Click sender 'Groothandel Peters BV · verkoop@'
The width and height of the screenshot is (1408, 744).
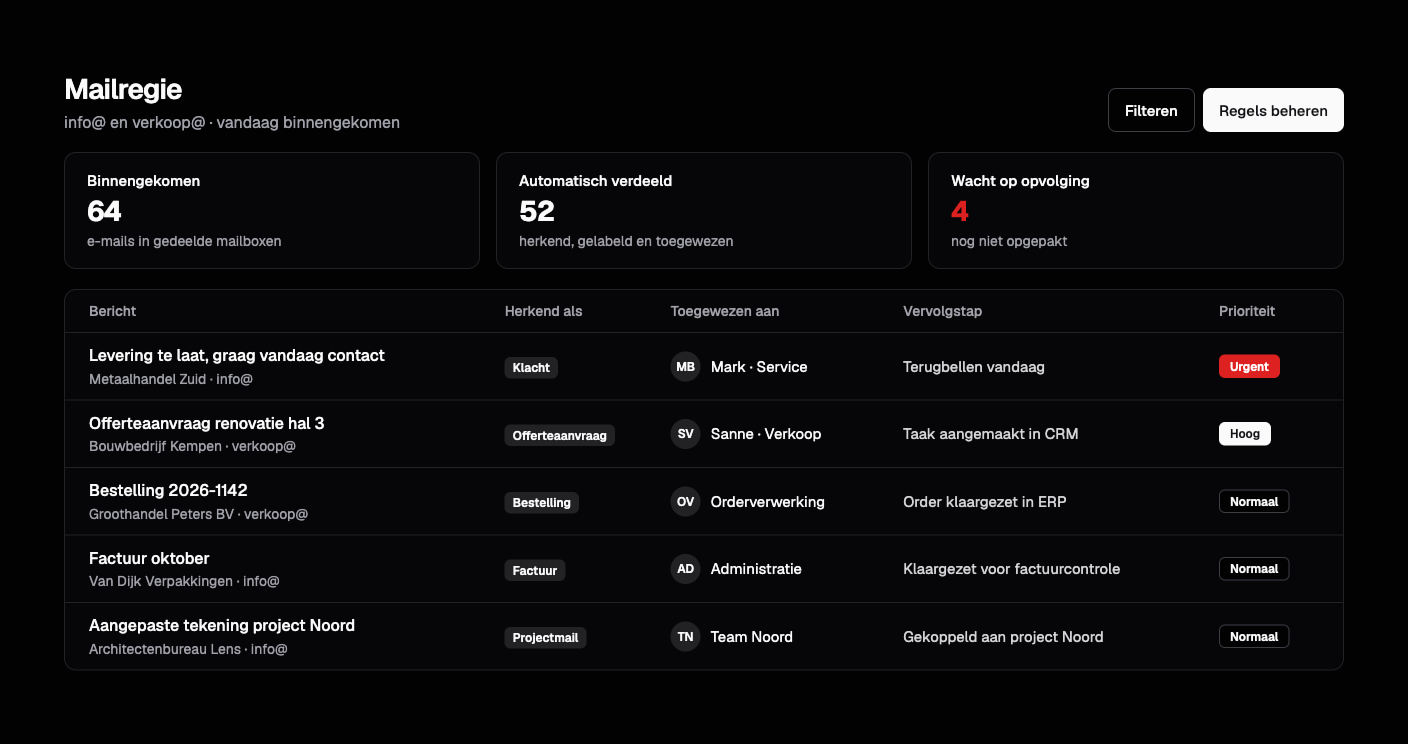(x=199, y=514)
